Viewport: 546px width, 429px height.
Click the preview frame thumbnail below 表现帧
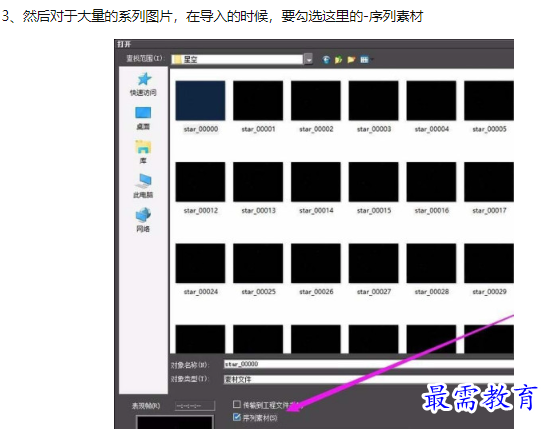click(174, 422)
